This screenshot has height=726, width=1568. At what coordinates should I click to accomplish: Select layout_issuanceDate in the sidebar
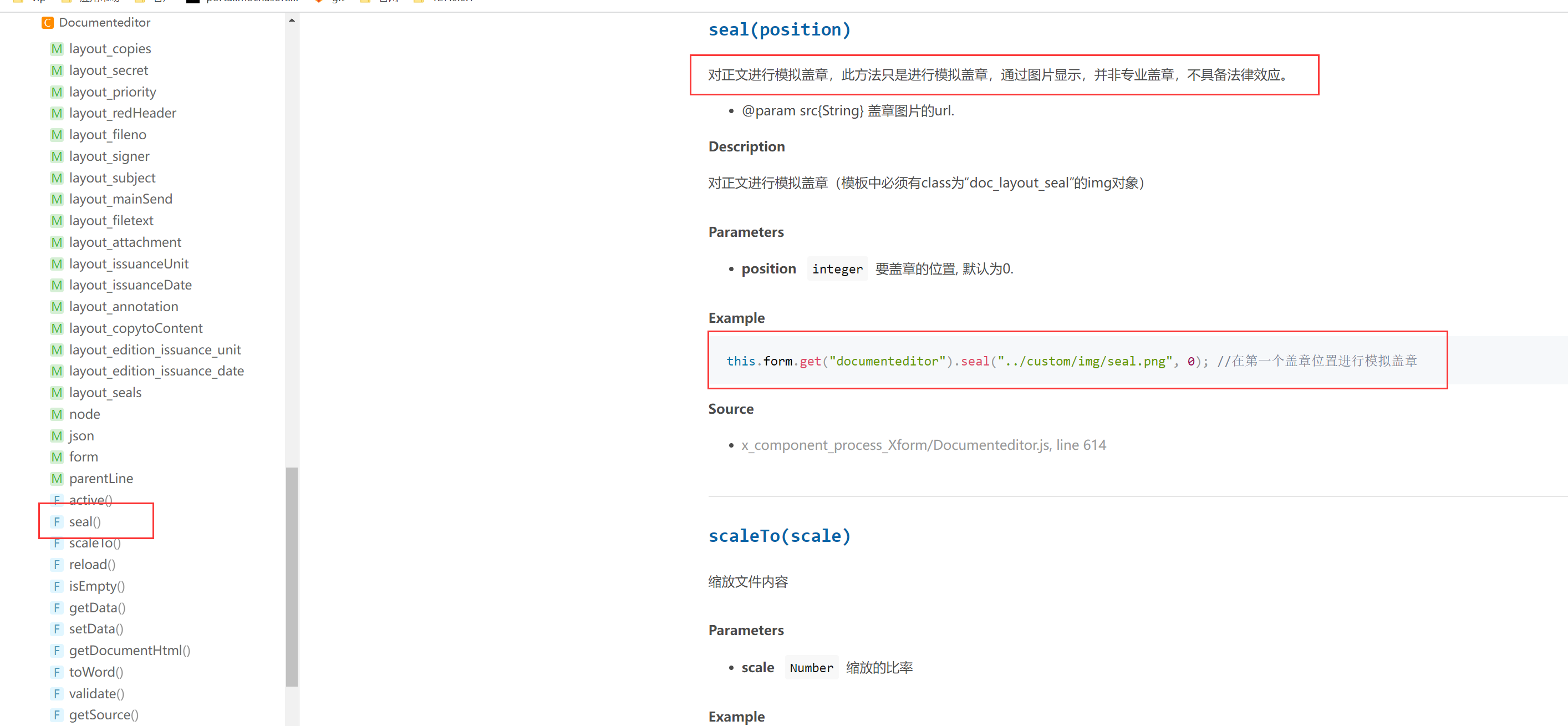point(130,285)
